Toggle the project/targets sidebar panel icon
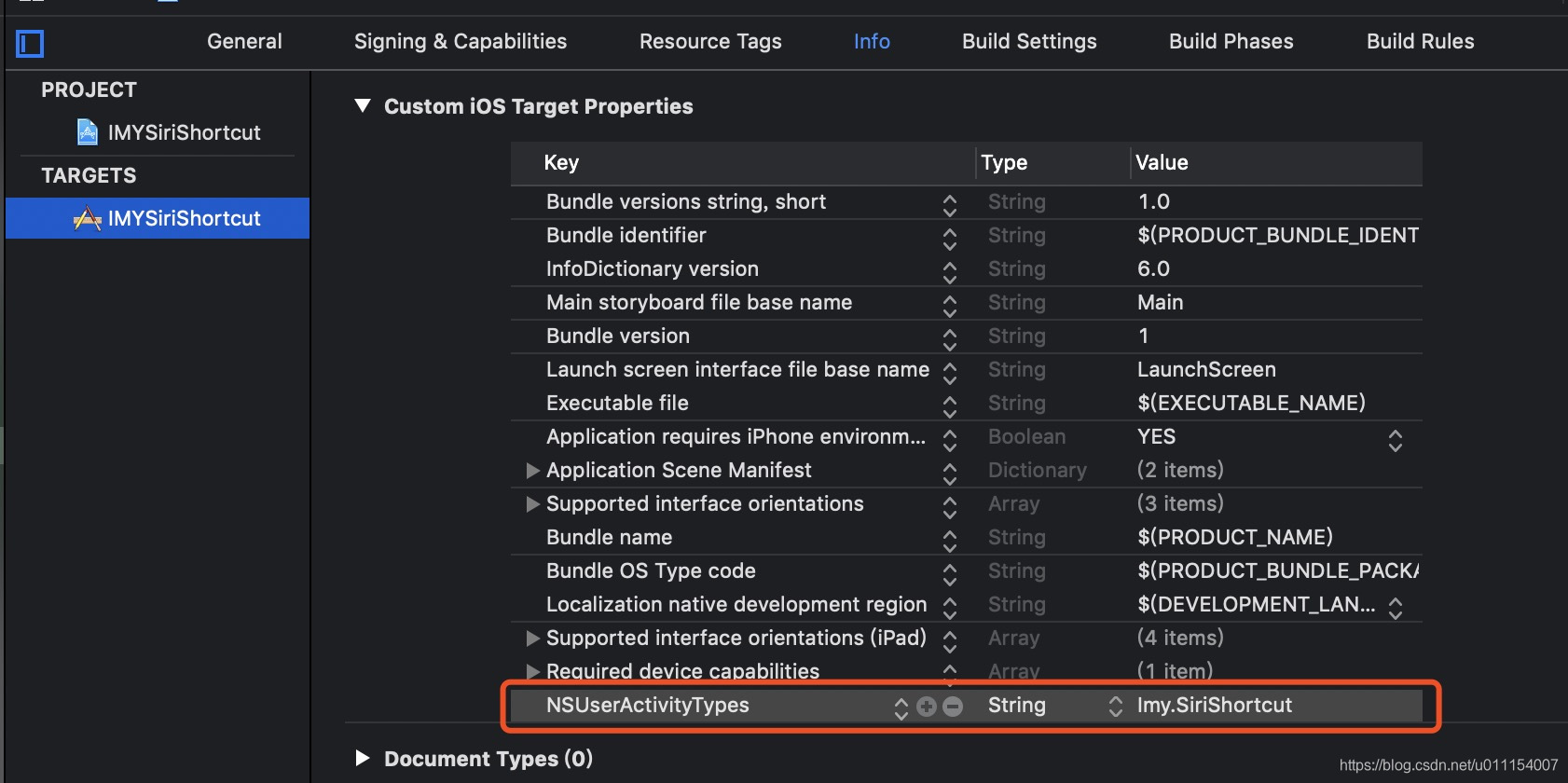This screenshot has height=783, width=1568. [x=30, y=44]
